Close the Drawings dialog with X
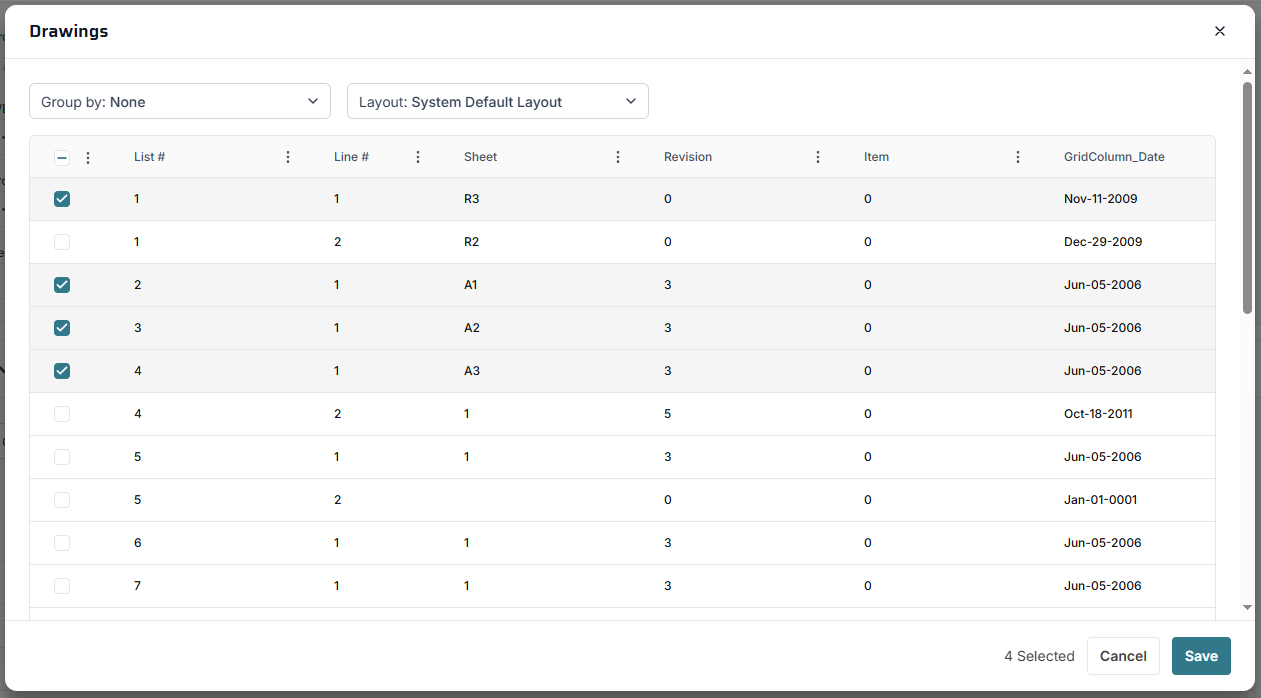 [1219, 31]
